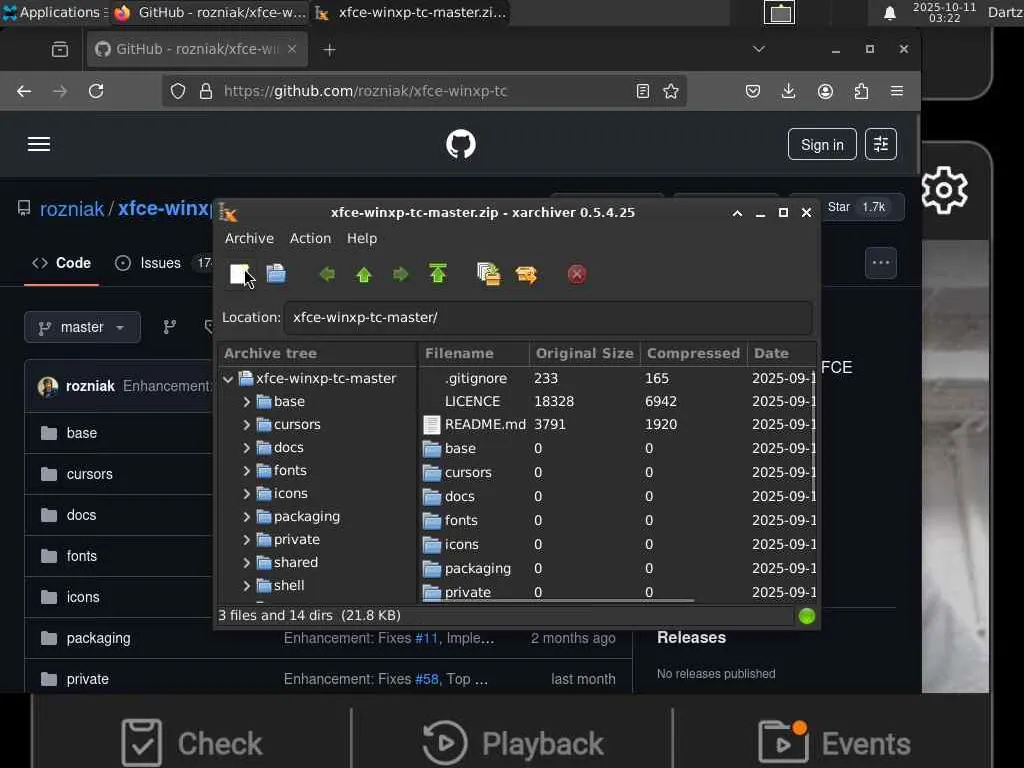Expand the shell folder in Archive tree
Image resolution: width=1024 pixels, height=768 pixels.
pyautogui.click(x=246, y=586)
